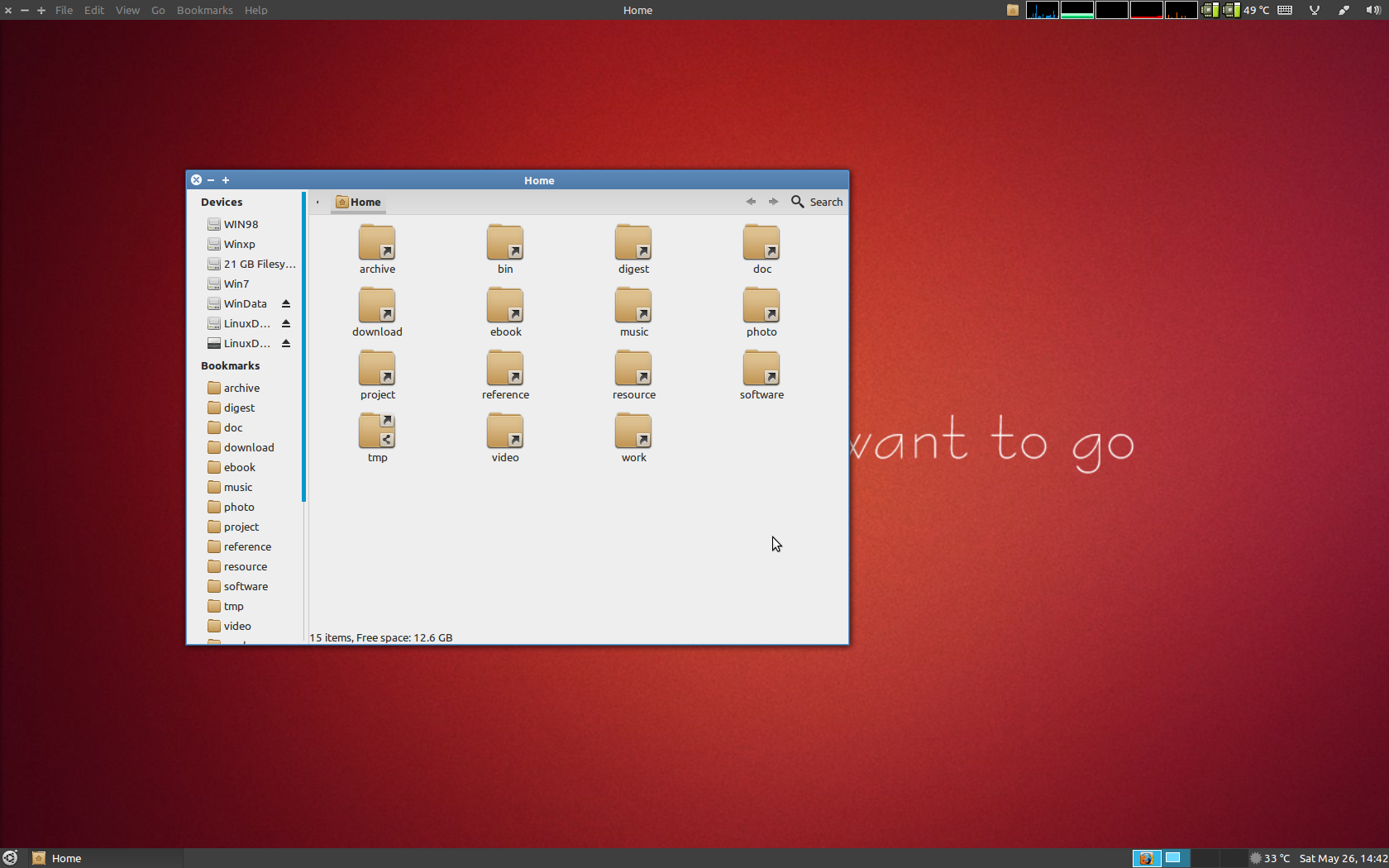
Task: Open the bin folder icon
Action: [x=505, y=242]
